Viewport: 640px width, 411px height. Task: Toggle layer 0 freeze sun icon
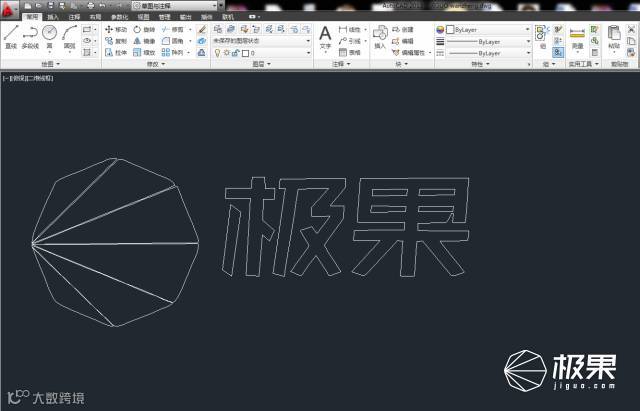point(227,53)
